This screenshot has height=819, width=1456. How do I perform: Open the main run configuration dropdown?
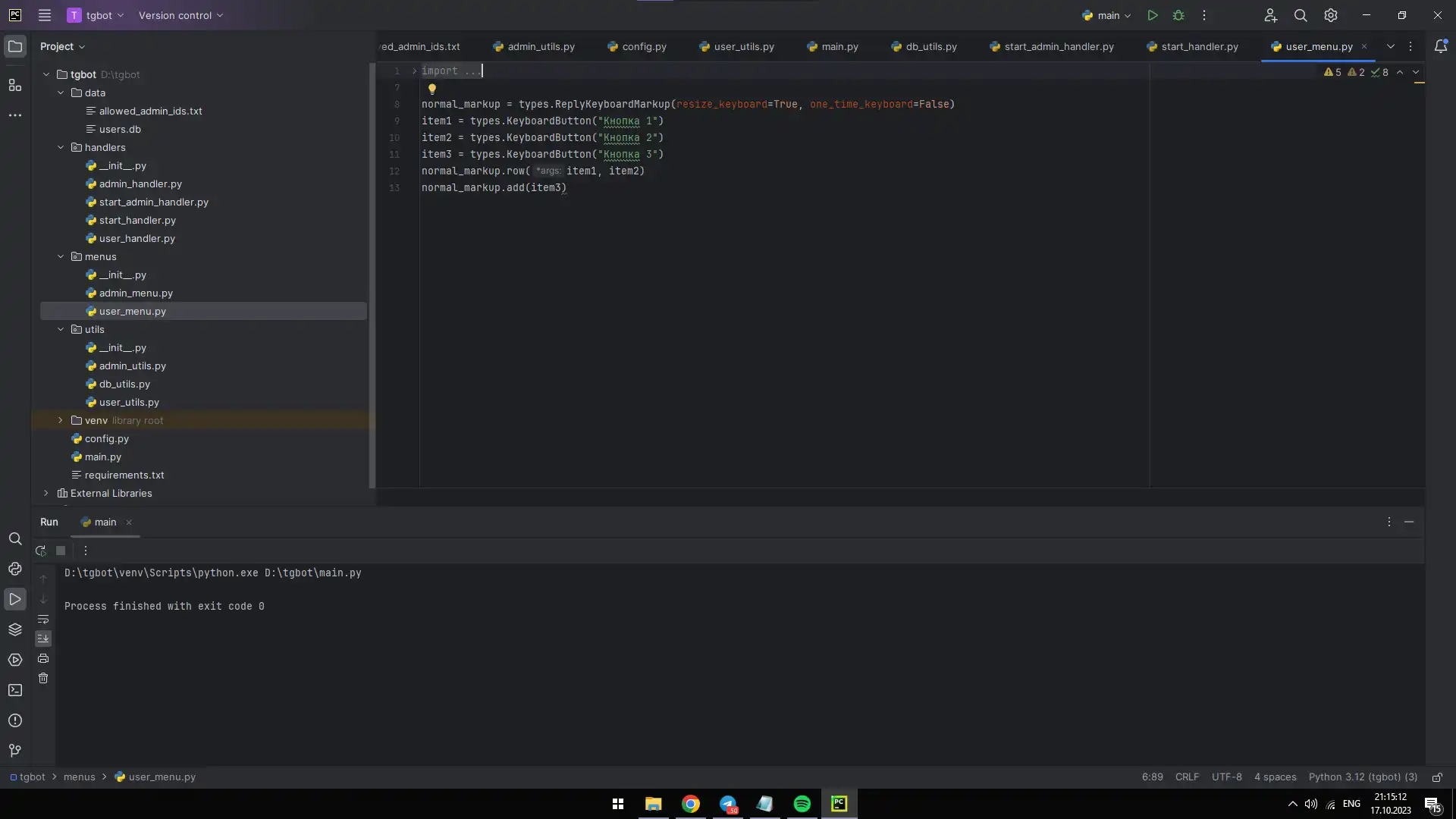point(1108,15)
